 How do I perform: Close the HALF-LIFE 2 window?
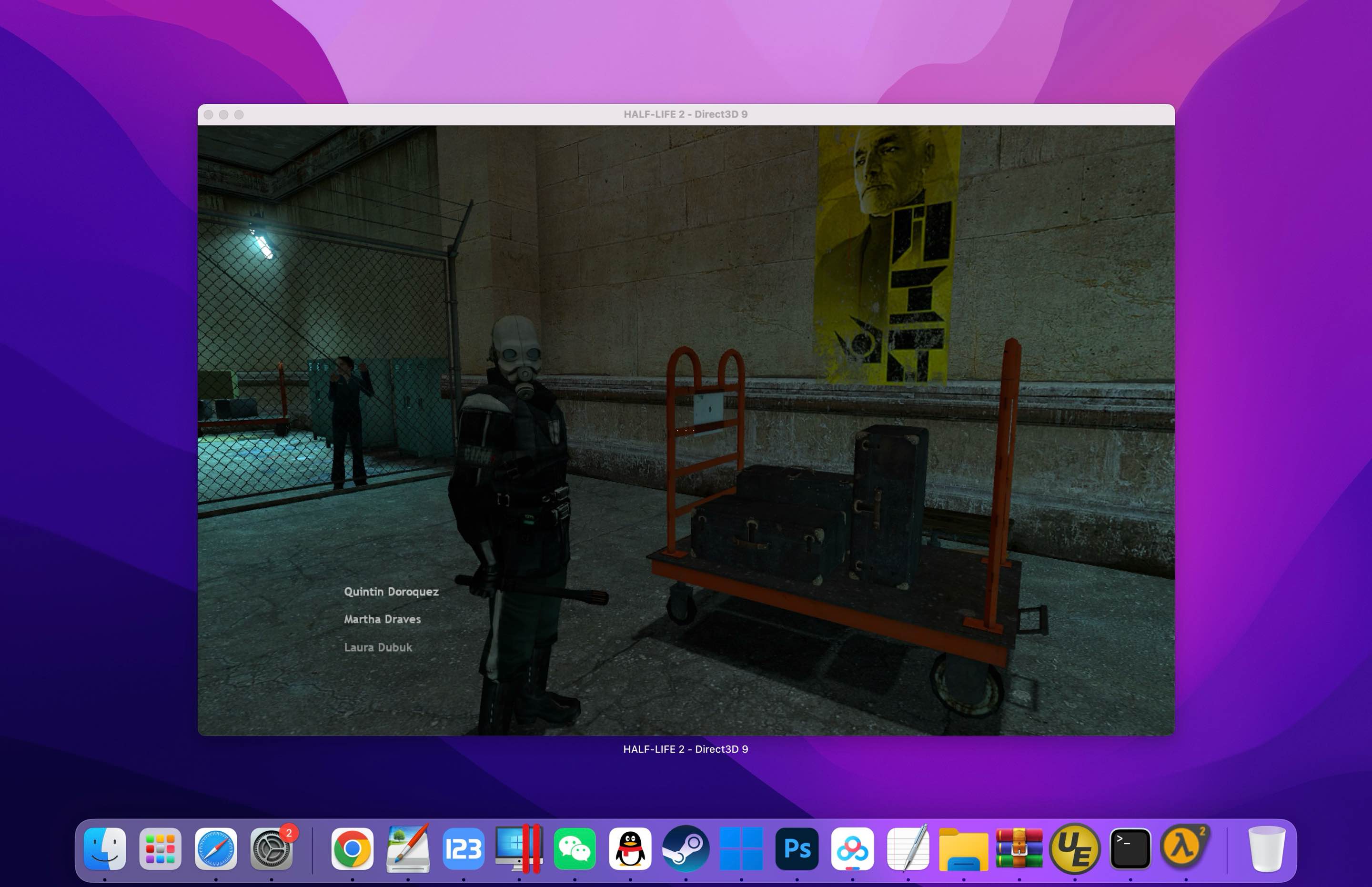coord(209,115)
